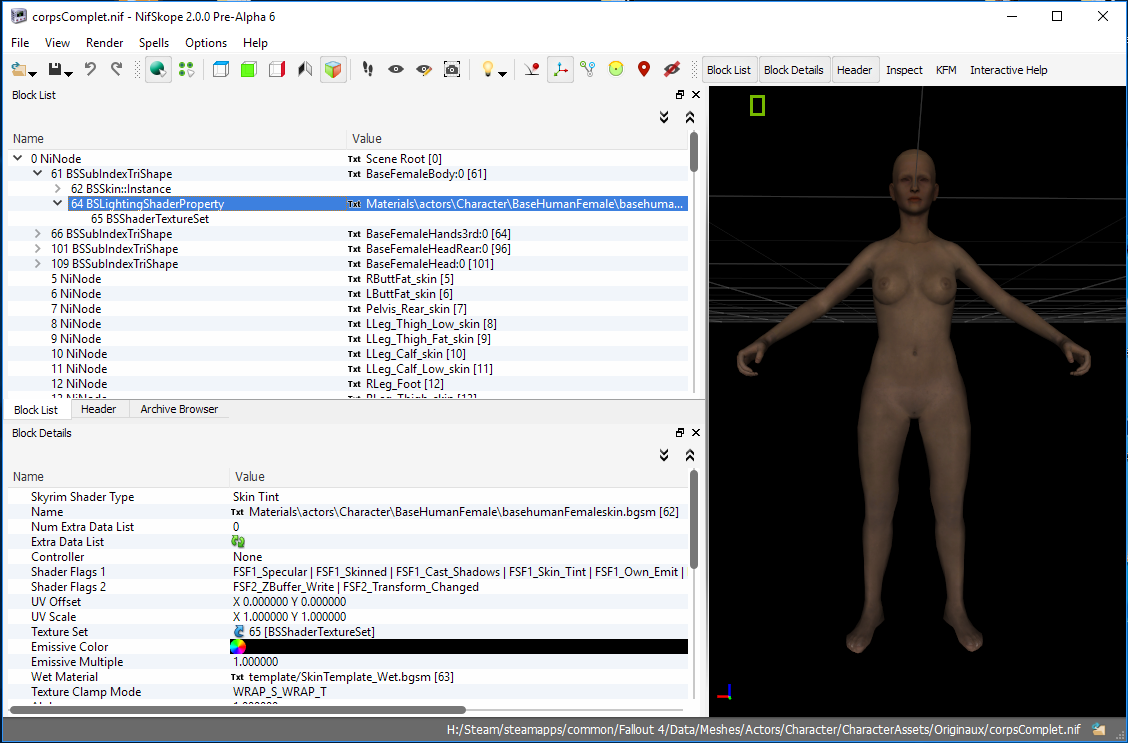Click the flip view (mirrored prism) icon

coord(305,70)
